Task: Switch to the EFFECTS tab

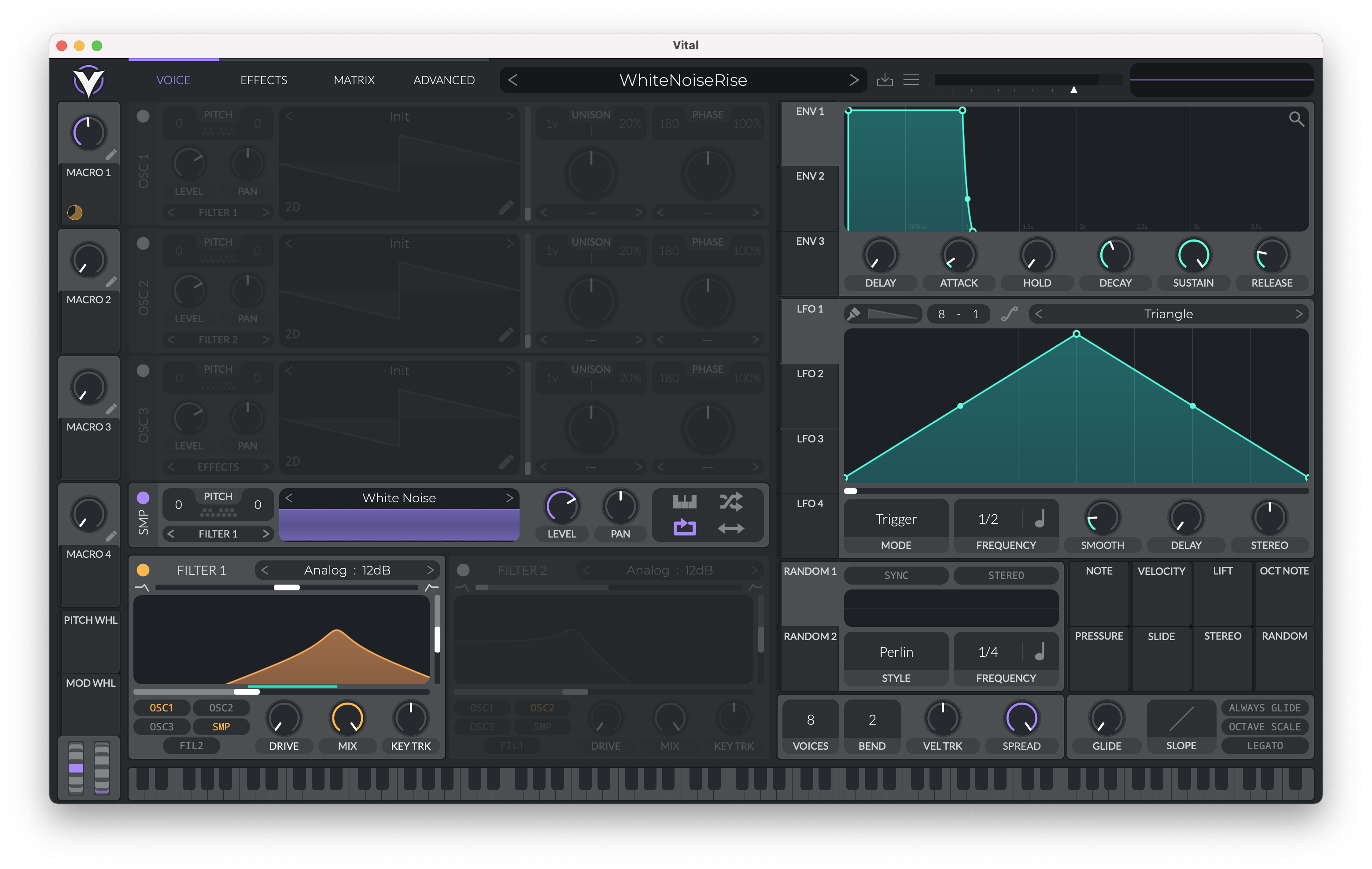Action: click(264, 80)
